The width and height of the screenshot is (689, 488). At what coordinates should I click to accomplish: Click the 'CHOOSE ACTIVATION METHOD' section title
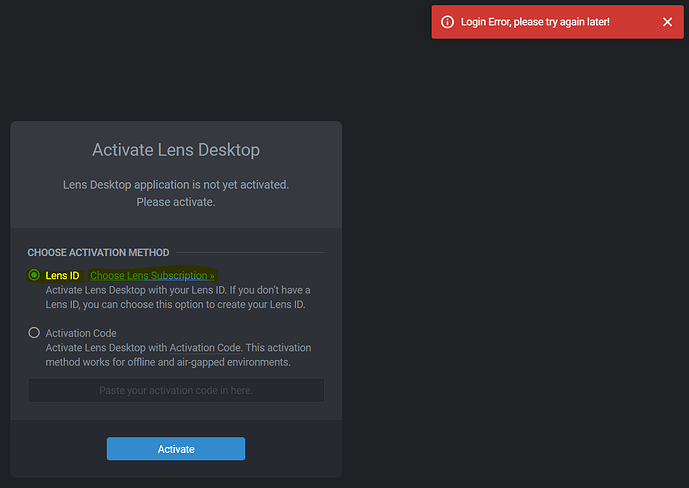click(98, 252)
